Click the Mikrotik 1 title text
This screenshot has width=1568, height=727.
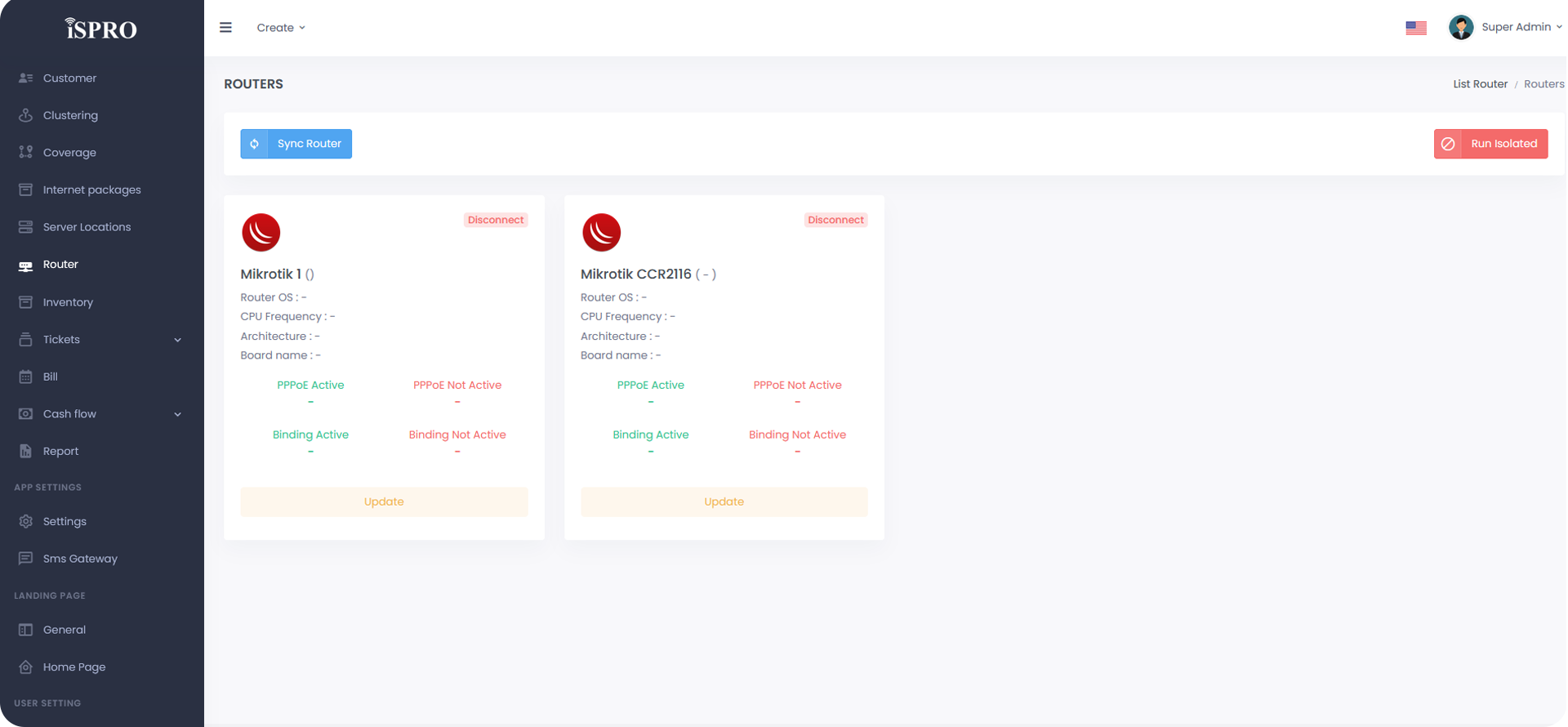coord(271,274)
